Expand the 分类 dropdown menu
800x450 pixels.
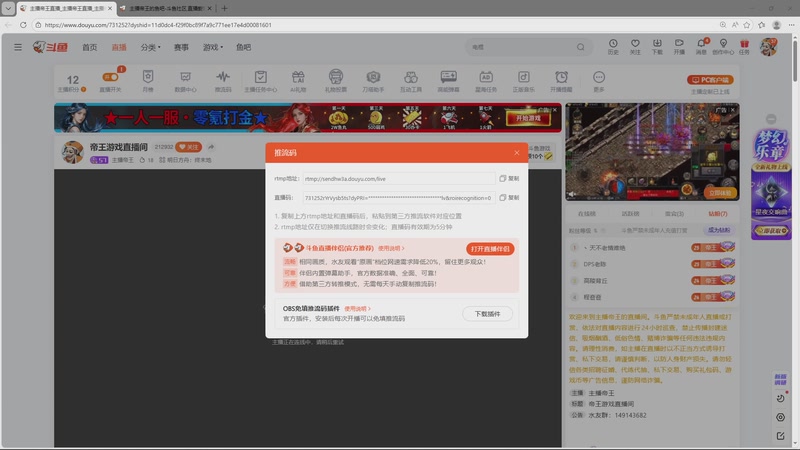pos(151,47)
